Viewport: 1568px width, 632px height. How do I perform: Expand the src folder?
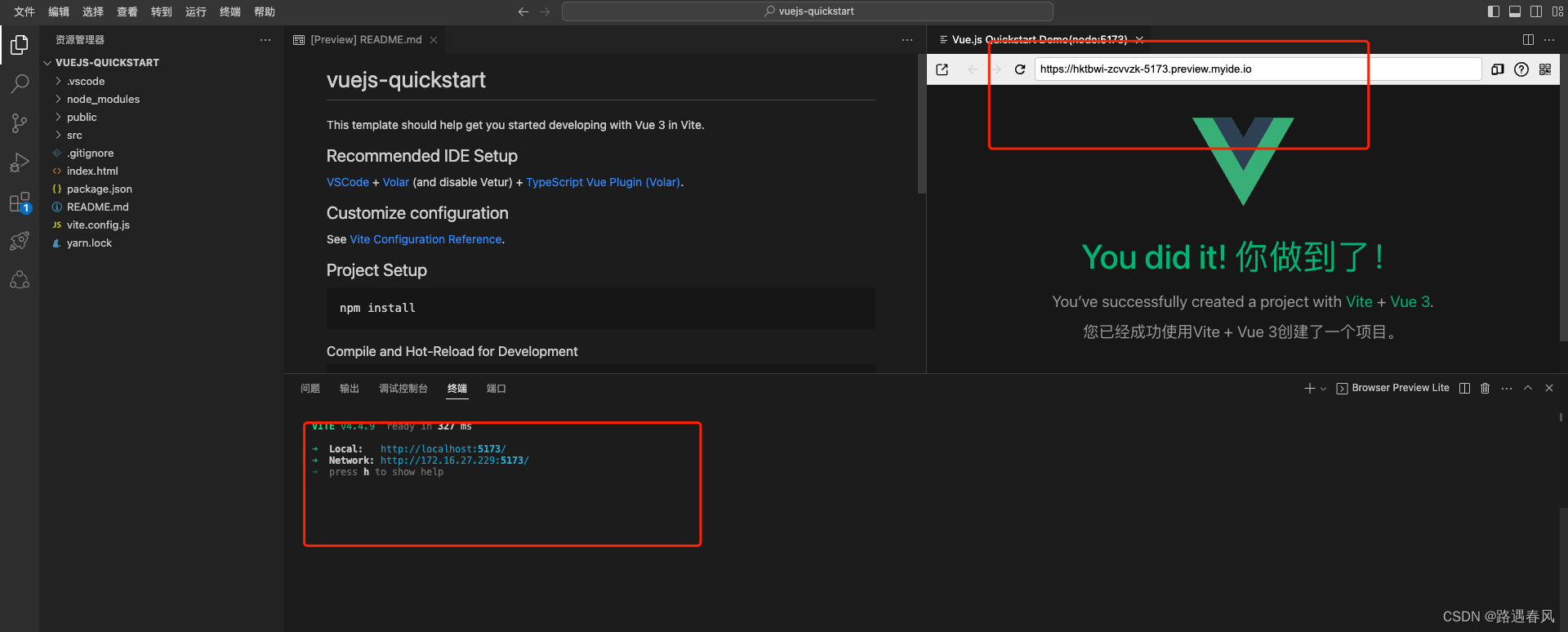(74, 136)
